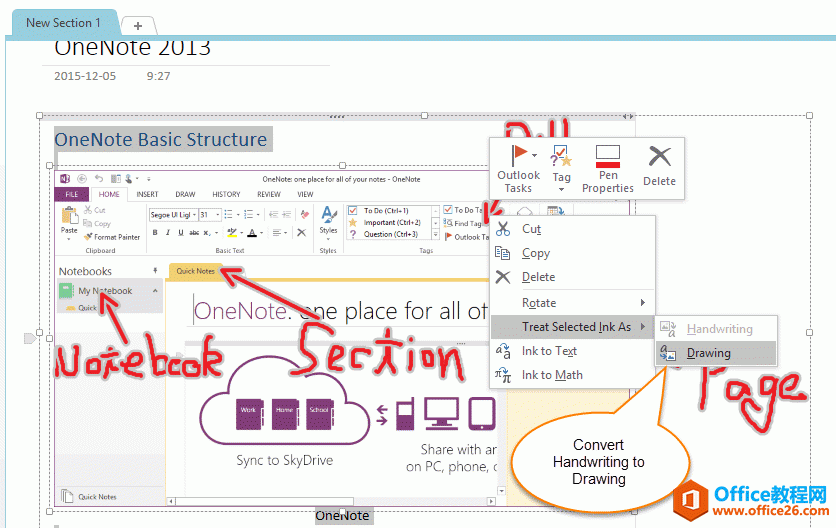Screen dimensions: 836x528
Task: Click the Ink to Math pi icon
Action: (x=503, y=375)
